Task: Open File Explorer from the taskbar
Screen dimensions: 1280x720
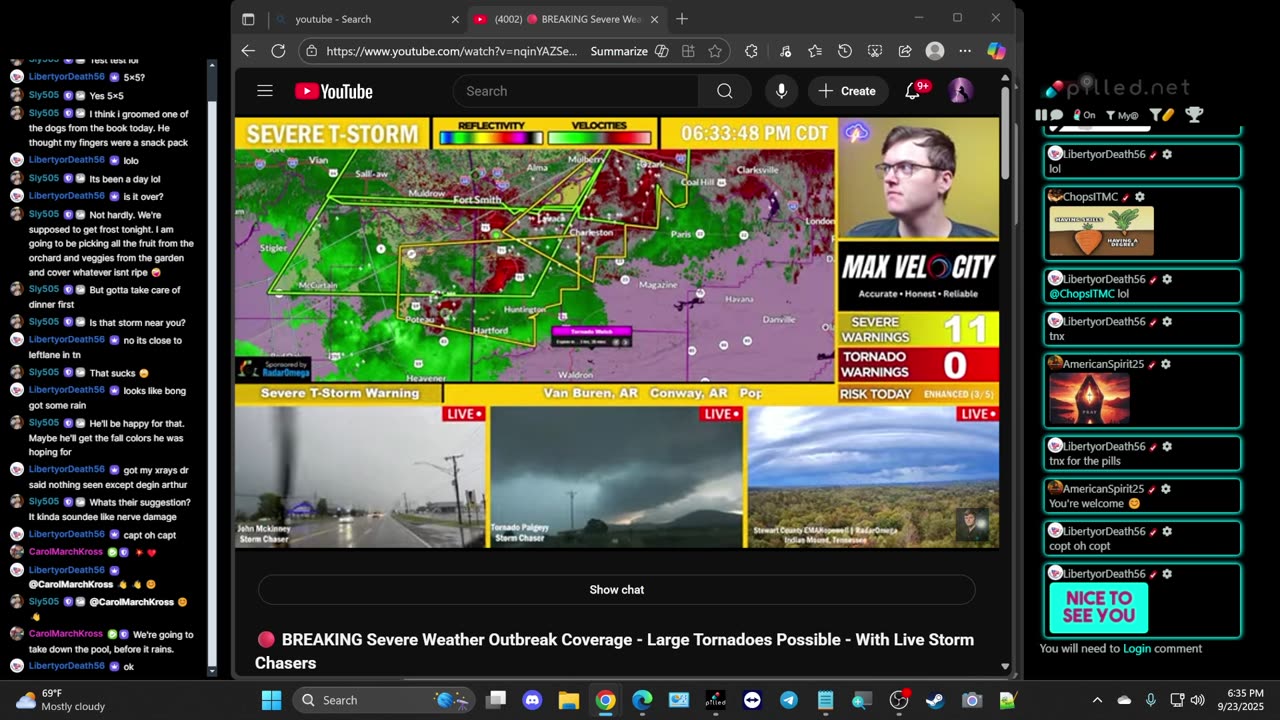Action: [569, 700]
